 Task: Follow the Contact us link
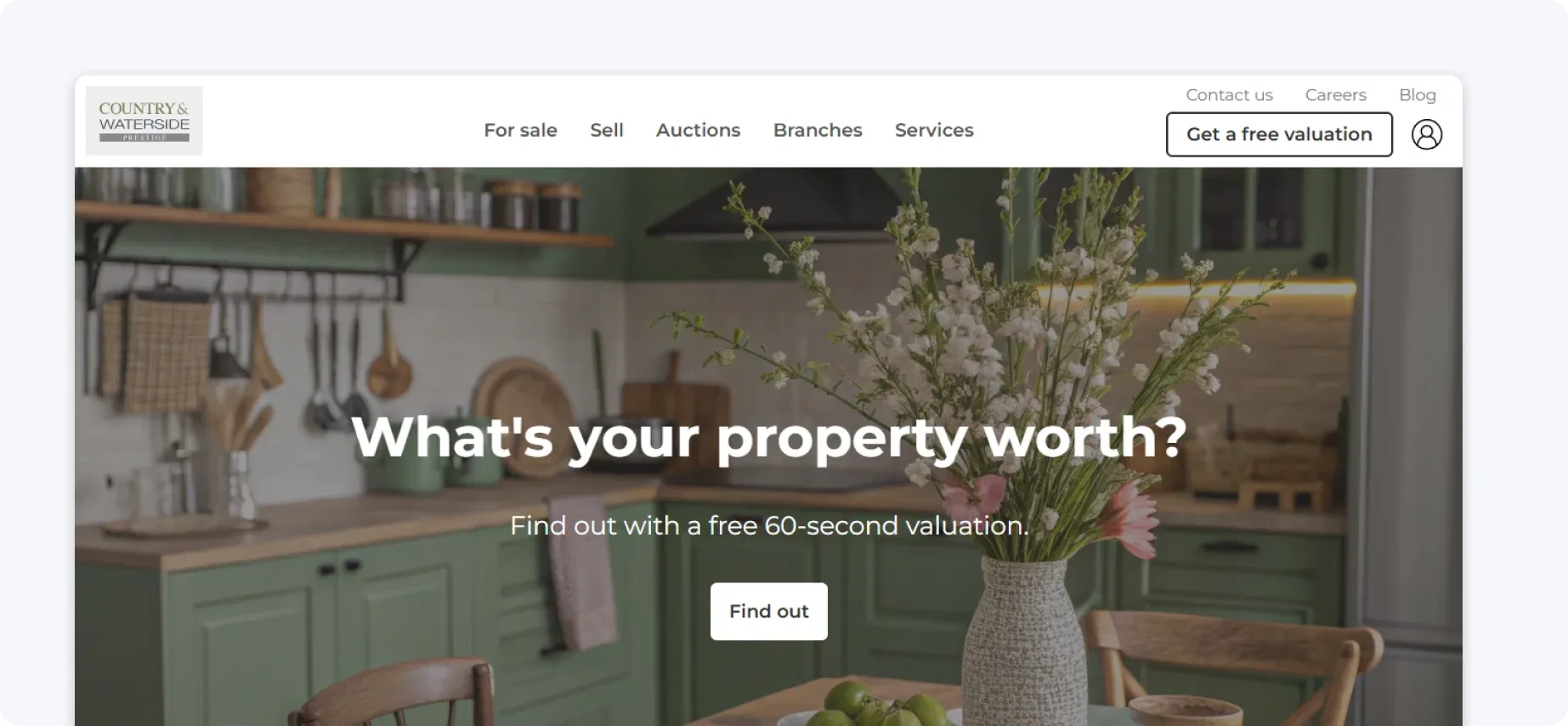(1229, 95)
